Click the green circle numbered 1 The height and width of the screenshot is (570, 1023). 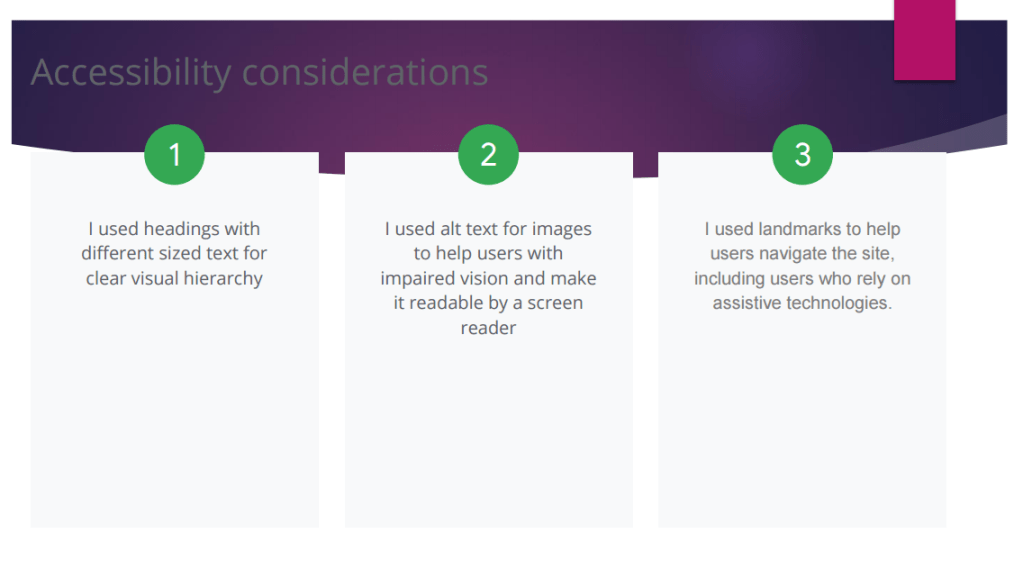174,155
